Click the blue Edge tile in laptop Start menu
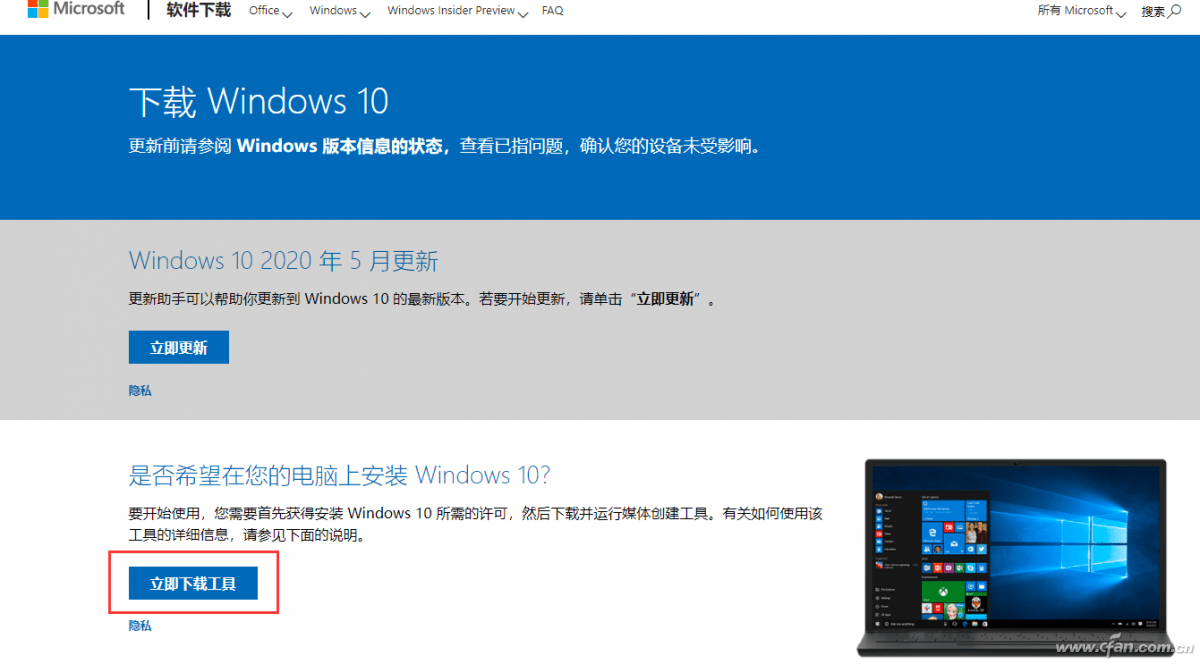Image resolution: width=1200 pixels, height=664 pixels. pos(932,535)
